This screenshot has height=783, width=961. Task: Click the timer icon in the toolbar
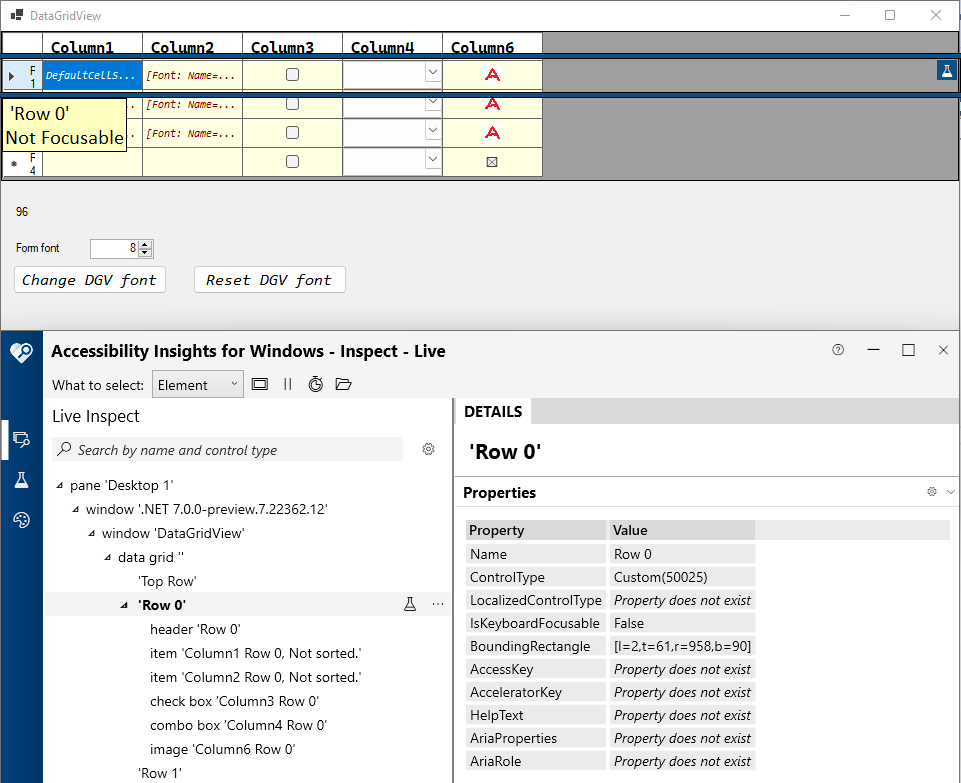315,384
